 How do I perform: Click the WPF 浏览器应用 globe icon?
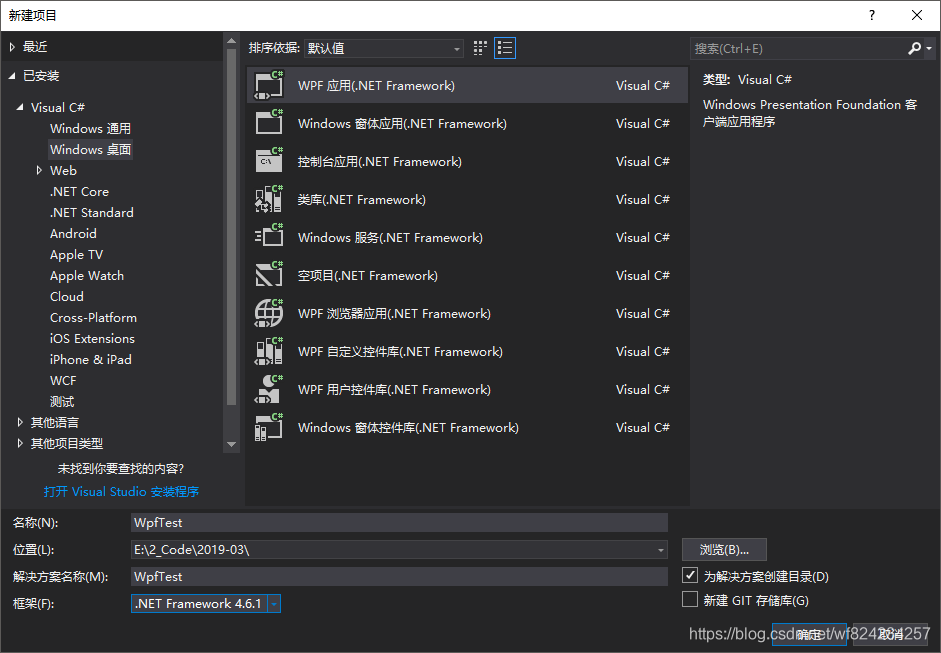[x=269, y=313]
